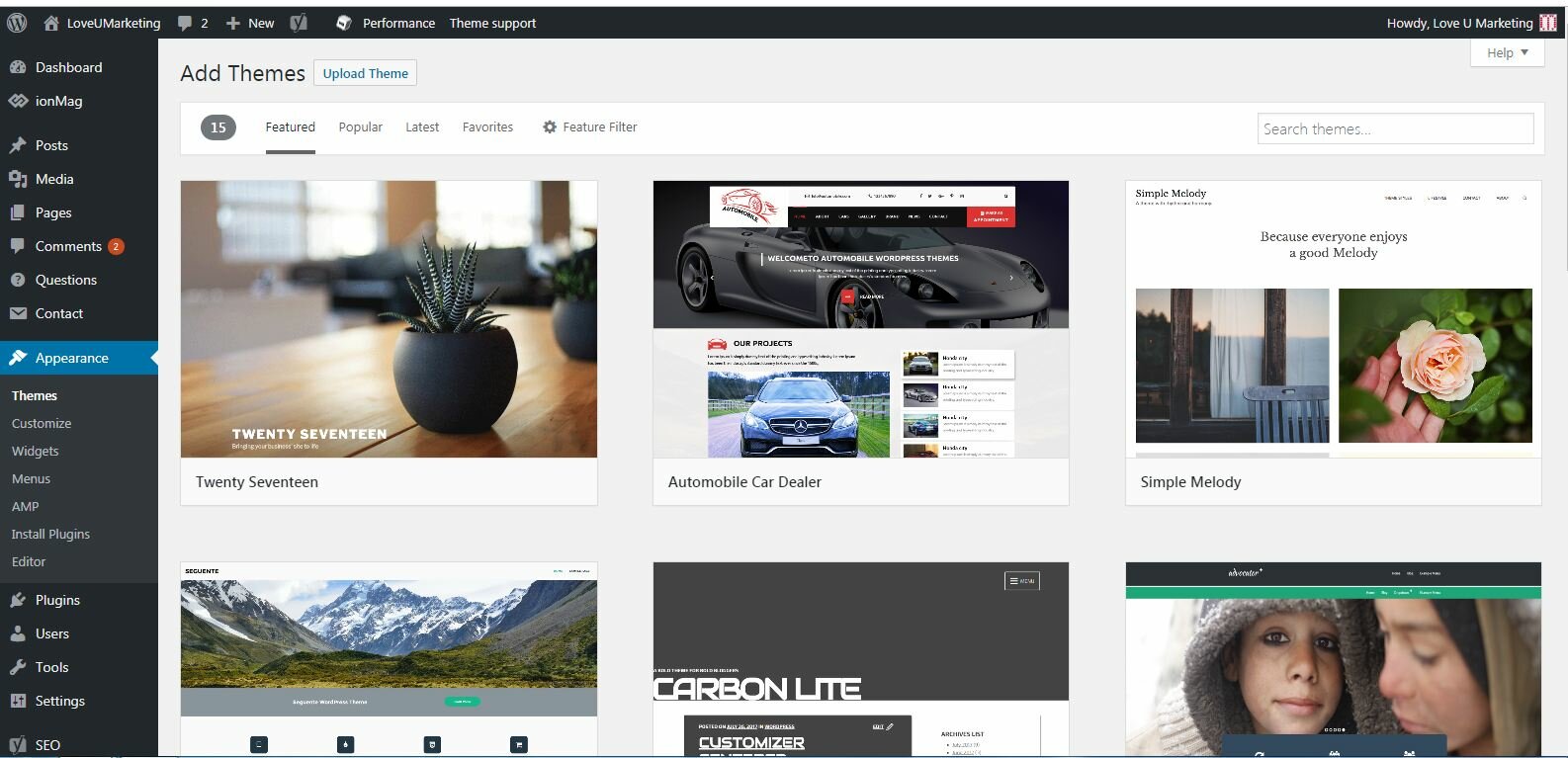Viewport: 1568px width, 758px height.
Task: Click the Automobile Car Dealer theme name
Action: point(744,482)
